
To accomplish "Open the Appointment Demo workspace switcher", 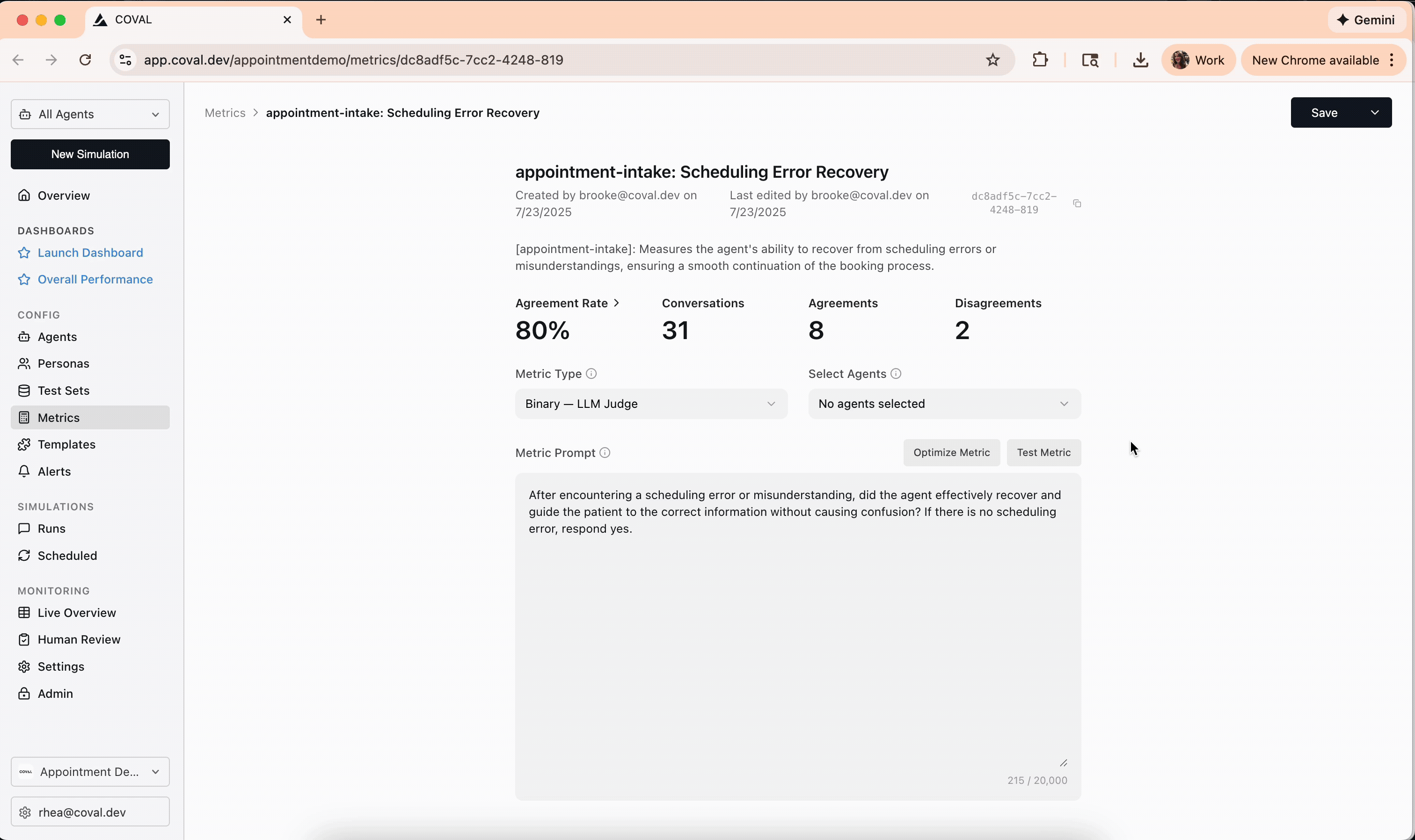I will [x=90, y=772].
